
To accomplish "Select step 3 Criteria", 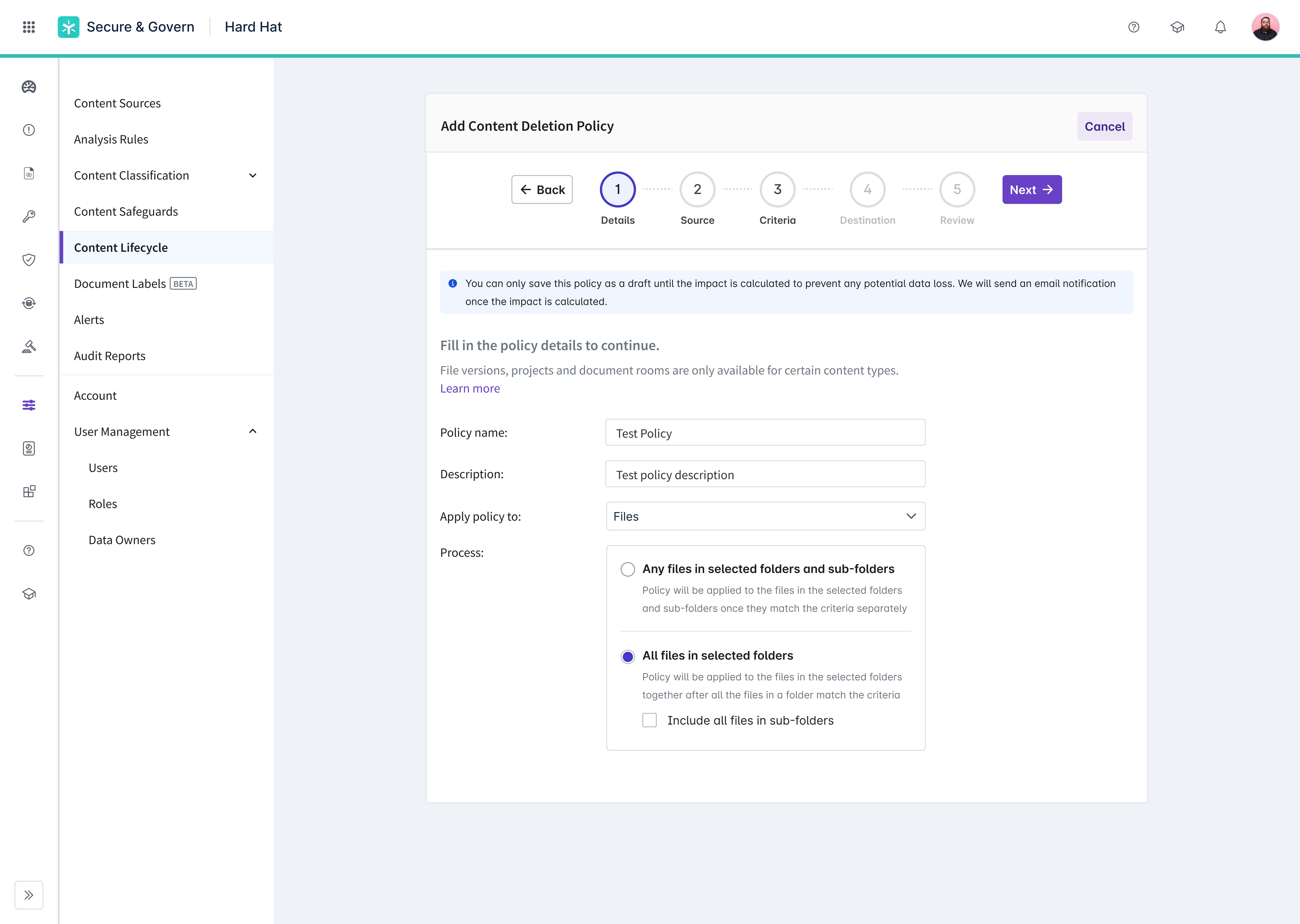I will [778, 189].
